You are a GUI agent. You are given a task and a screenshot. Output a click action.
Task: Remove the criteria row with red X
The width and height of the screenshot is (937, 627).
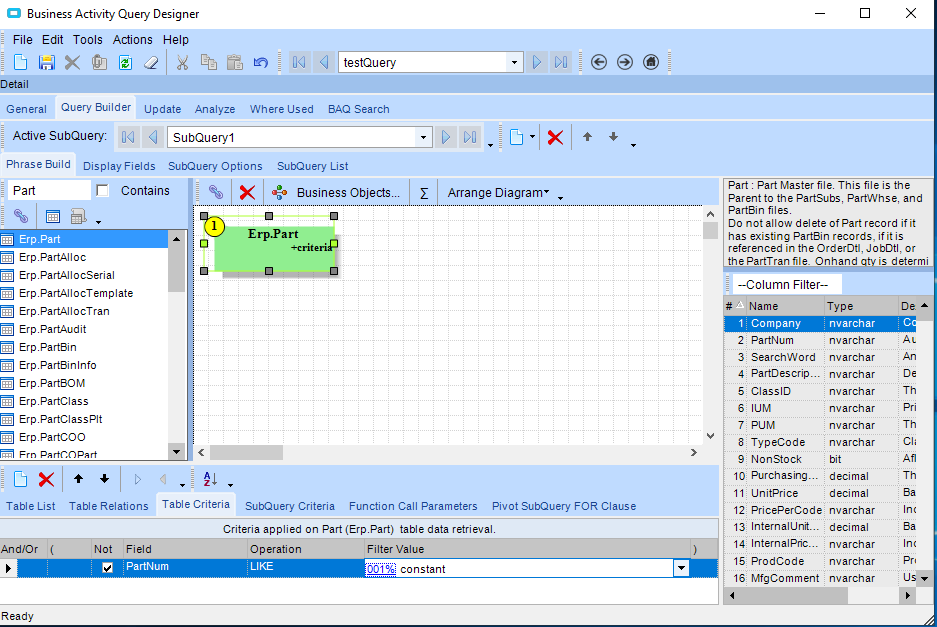click(x=46, y=479)
